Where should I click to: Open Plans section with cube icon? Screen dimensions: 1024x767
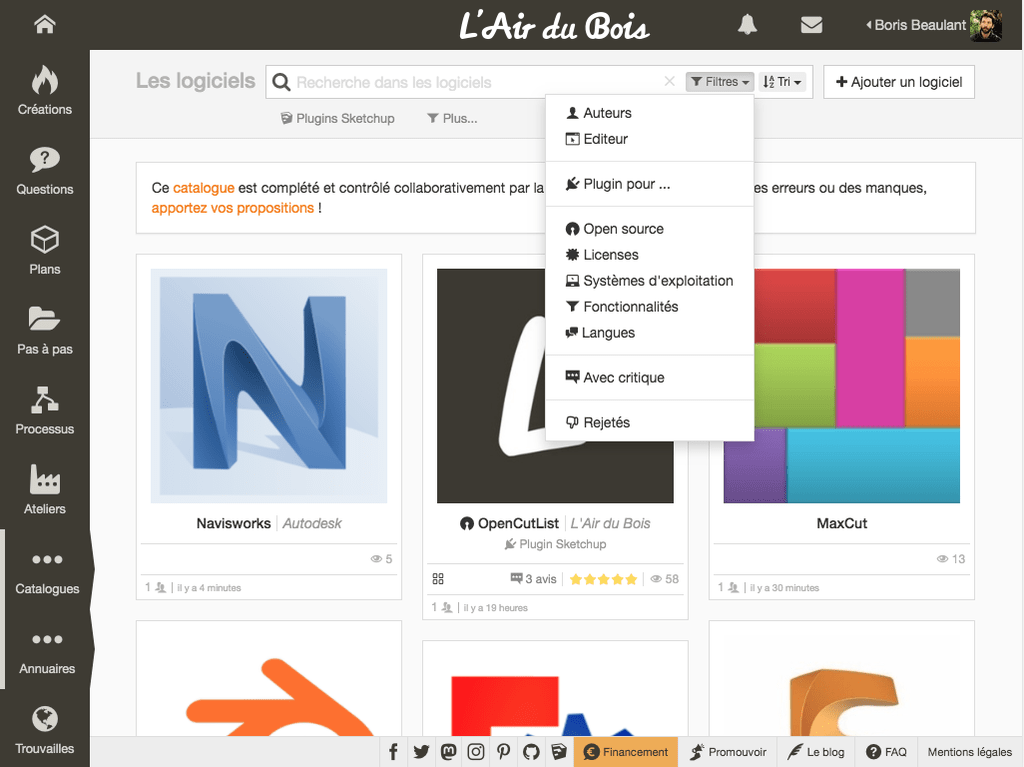44,250
